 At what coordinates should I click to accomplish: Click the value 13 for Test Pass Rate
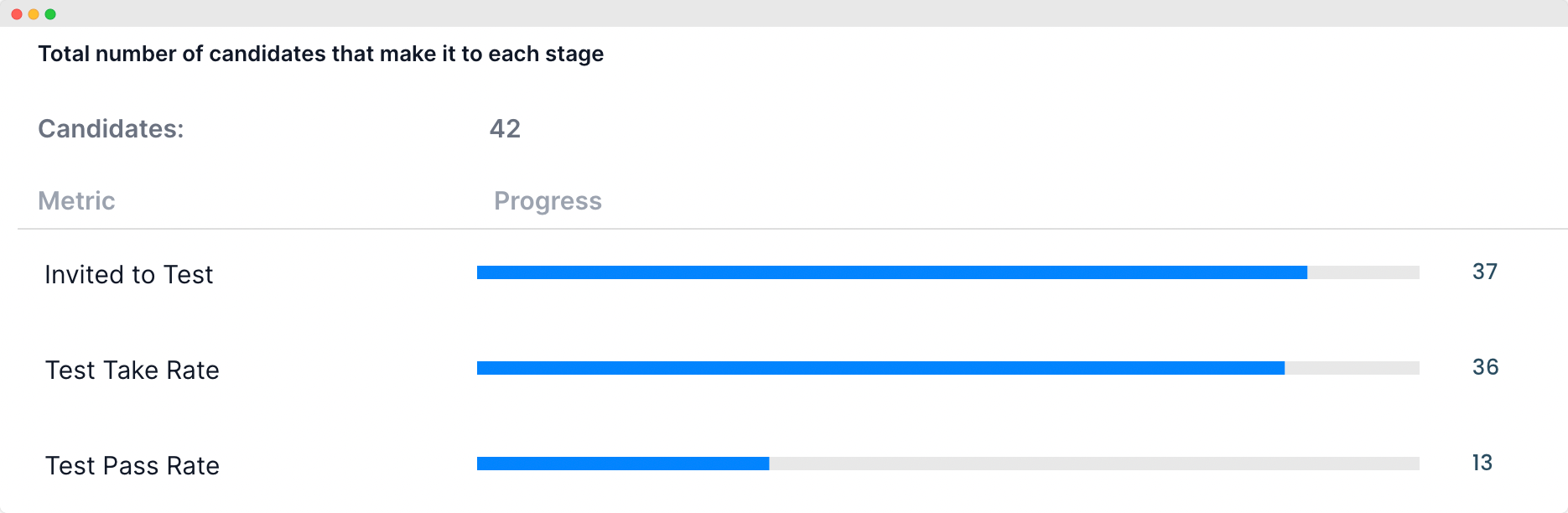[x=1482, y=463]
